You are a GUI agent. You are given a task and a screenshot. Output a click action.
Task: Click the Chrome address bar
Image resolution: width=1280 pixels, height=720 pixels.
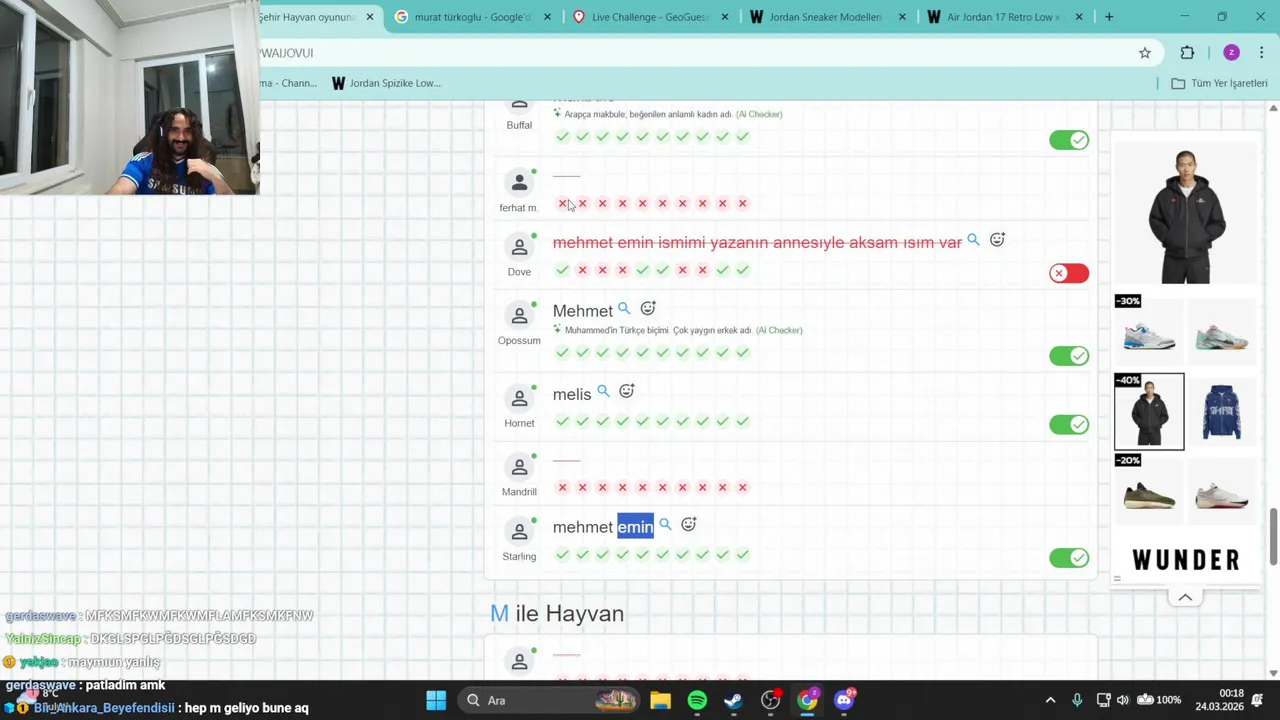coord(690,53)
